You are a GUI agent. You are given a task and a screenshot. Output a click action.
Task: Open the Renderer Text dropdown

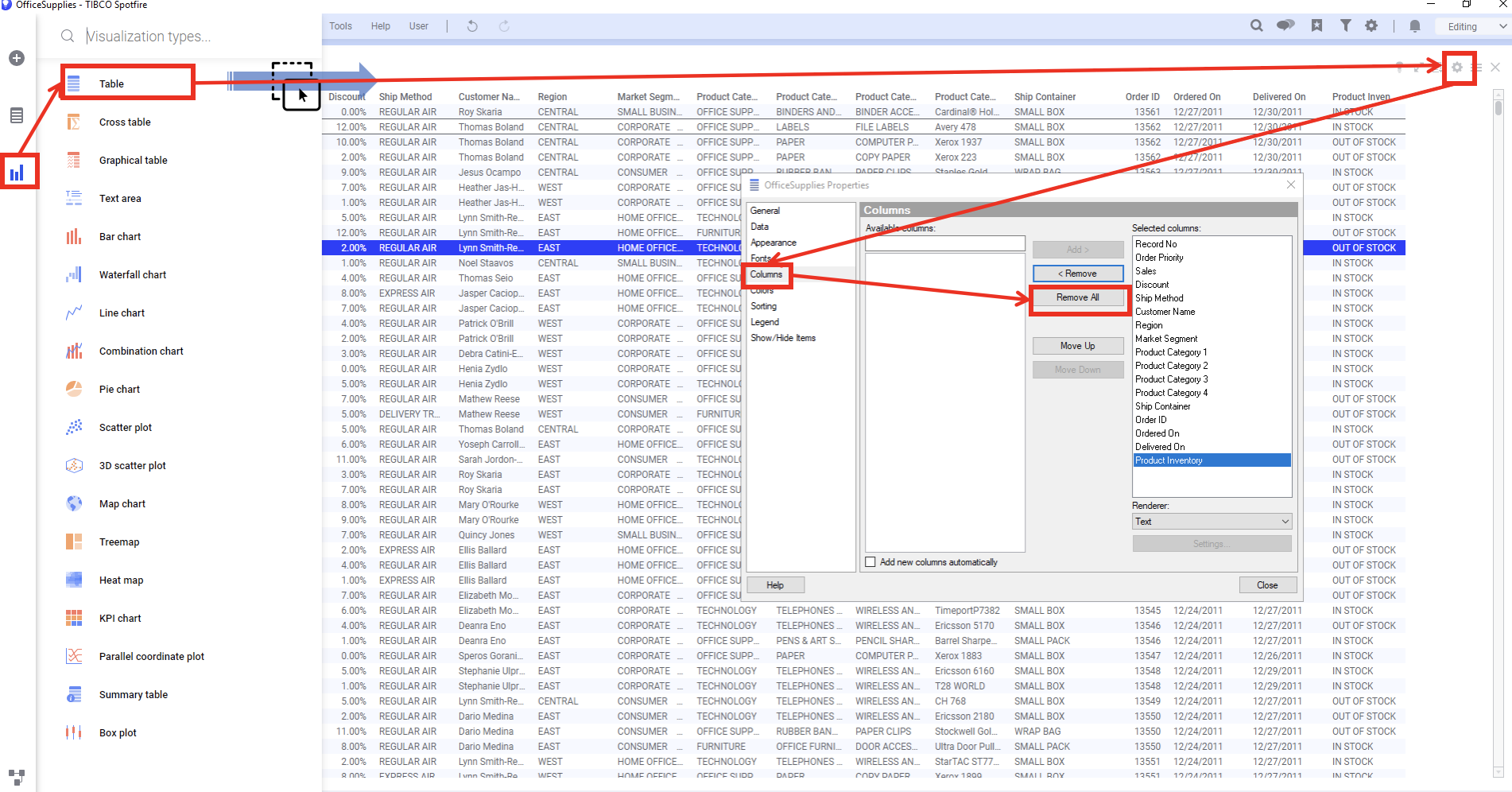(1212, 522)
